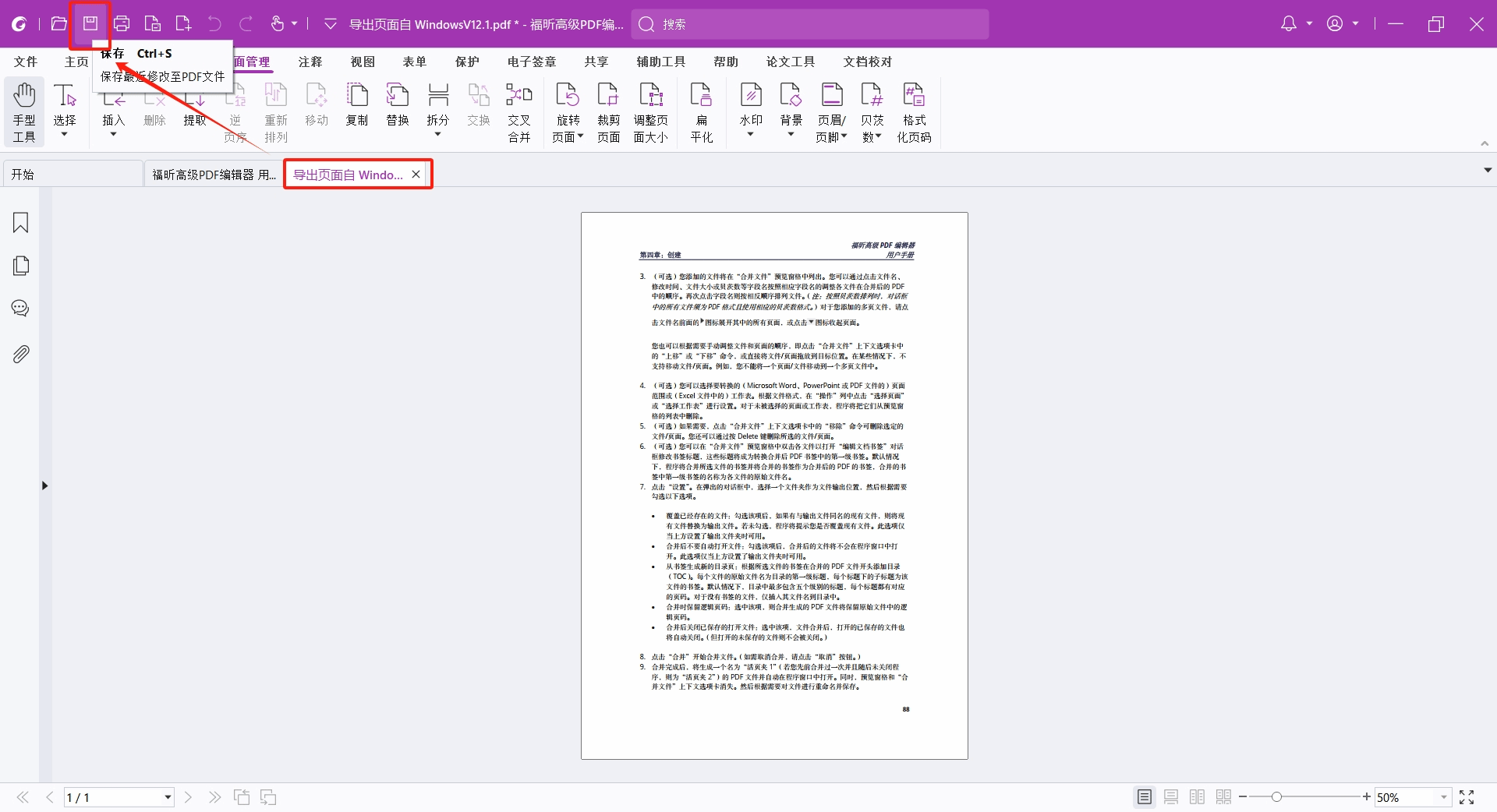Toggle two-page facing view mode
1497x812 pixels.
coord(1197,796)
